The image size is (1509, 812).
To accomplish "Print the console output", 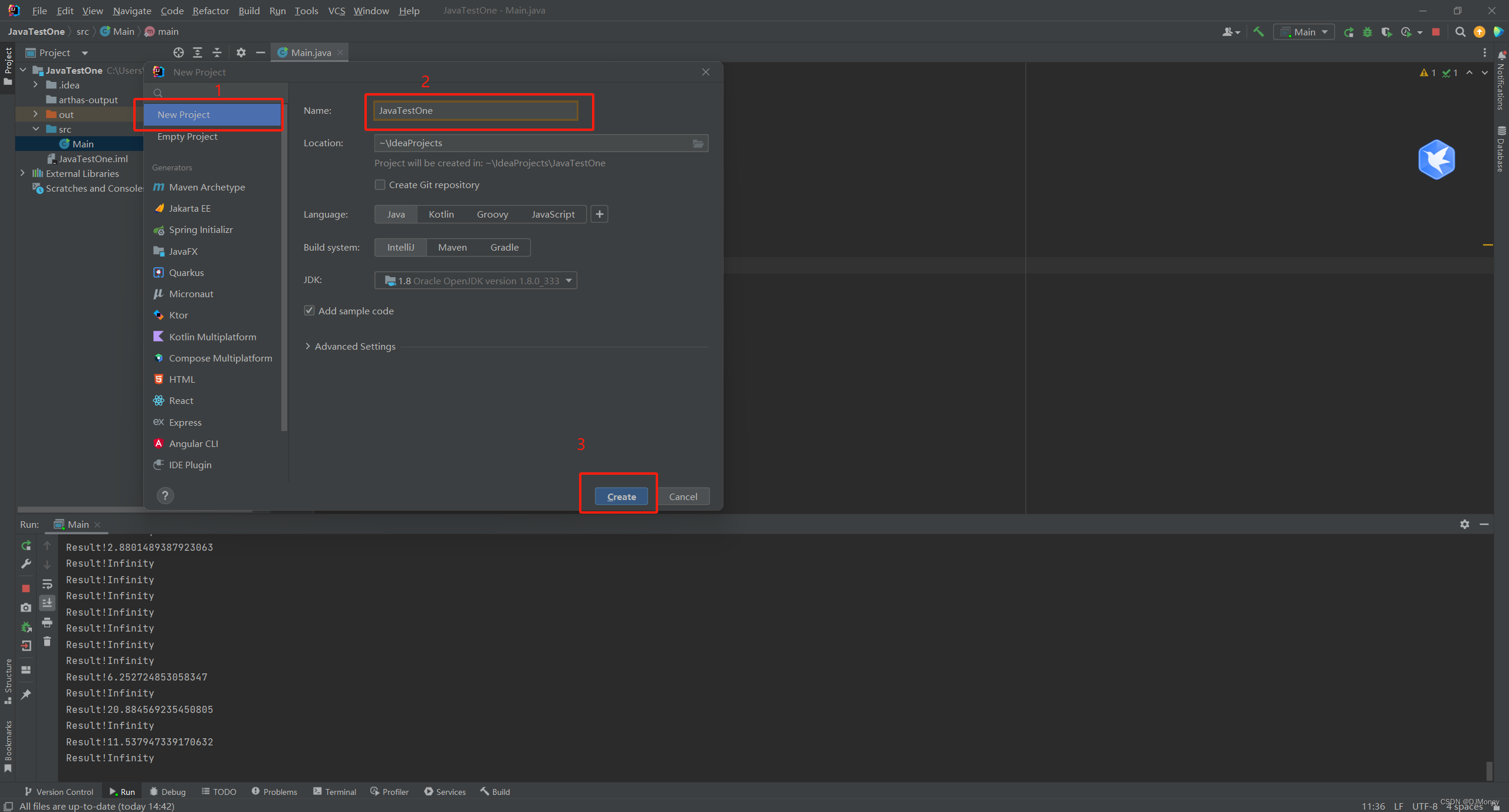I will [x=47, y=622].
